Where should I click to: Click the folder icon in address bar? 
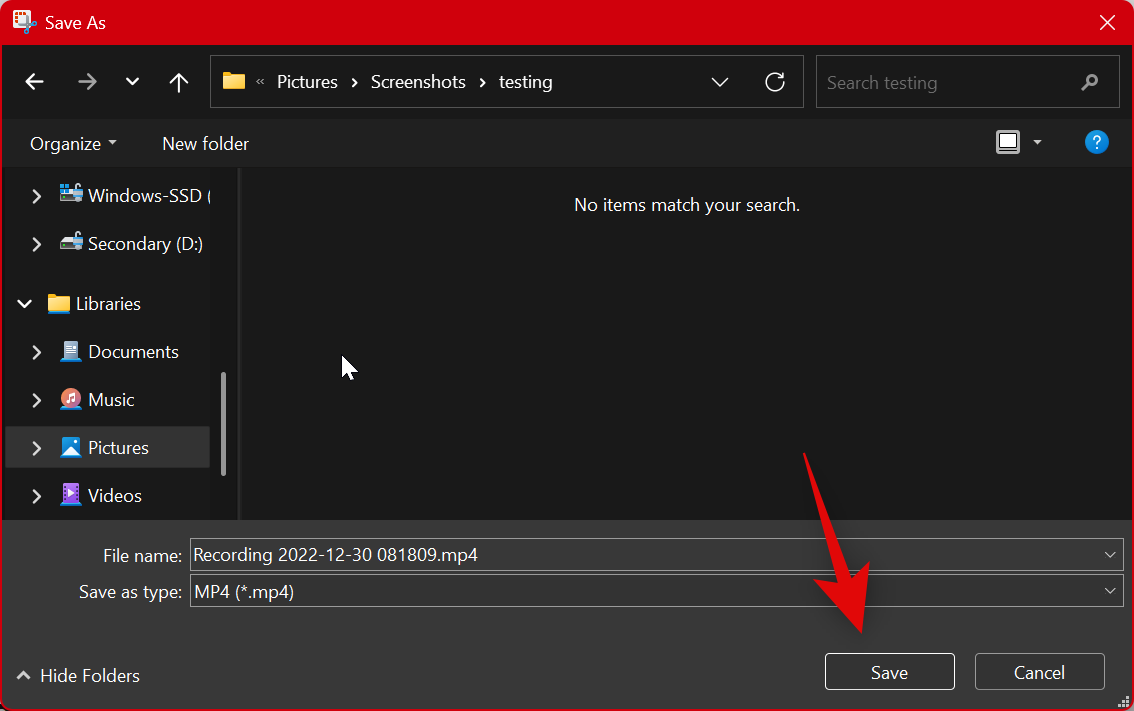point(234,81)
